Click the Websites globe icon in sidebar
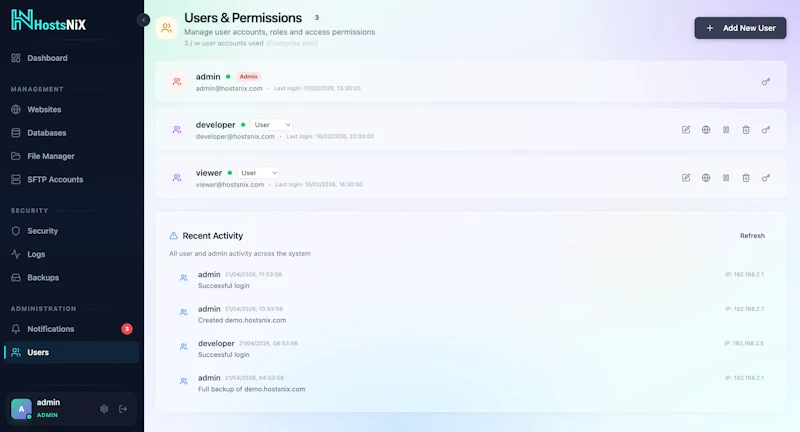 click(x=16, y=110)
